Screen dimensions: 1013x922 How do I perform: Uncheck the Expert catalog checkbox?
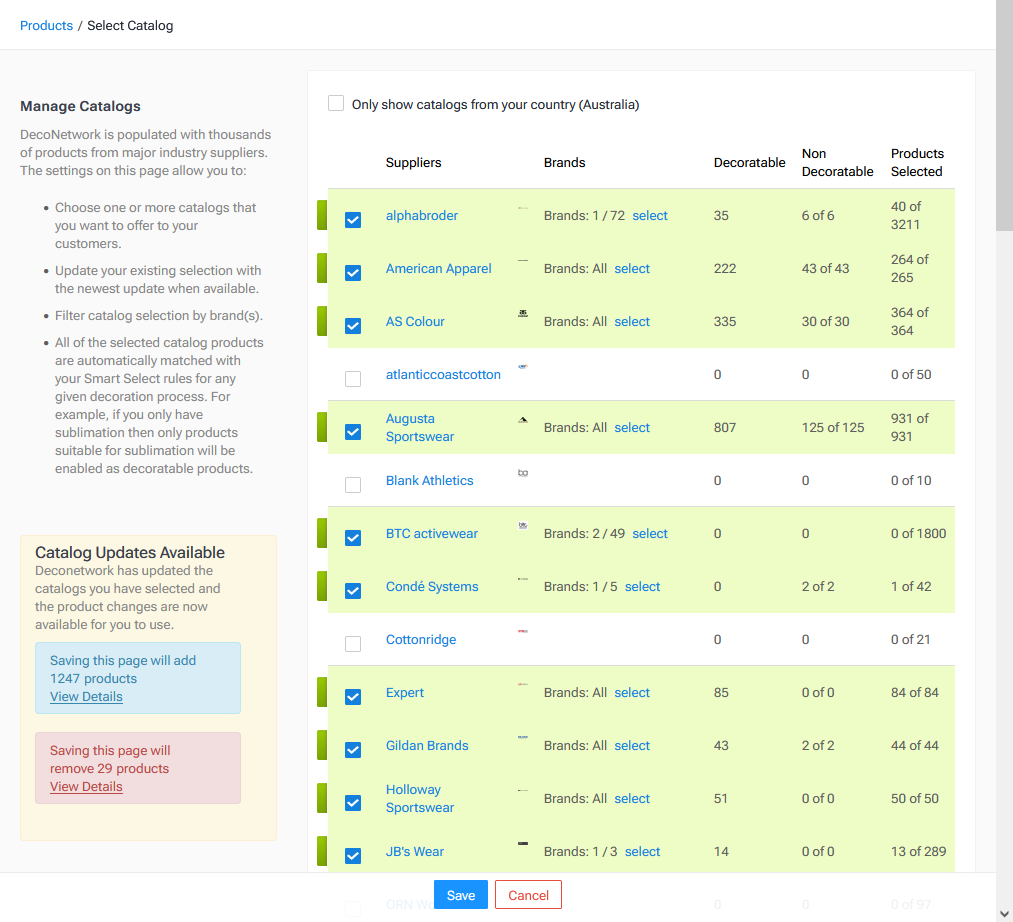353,697
